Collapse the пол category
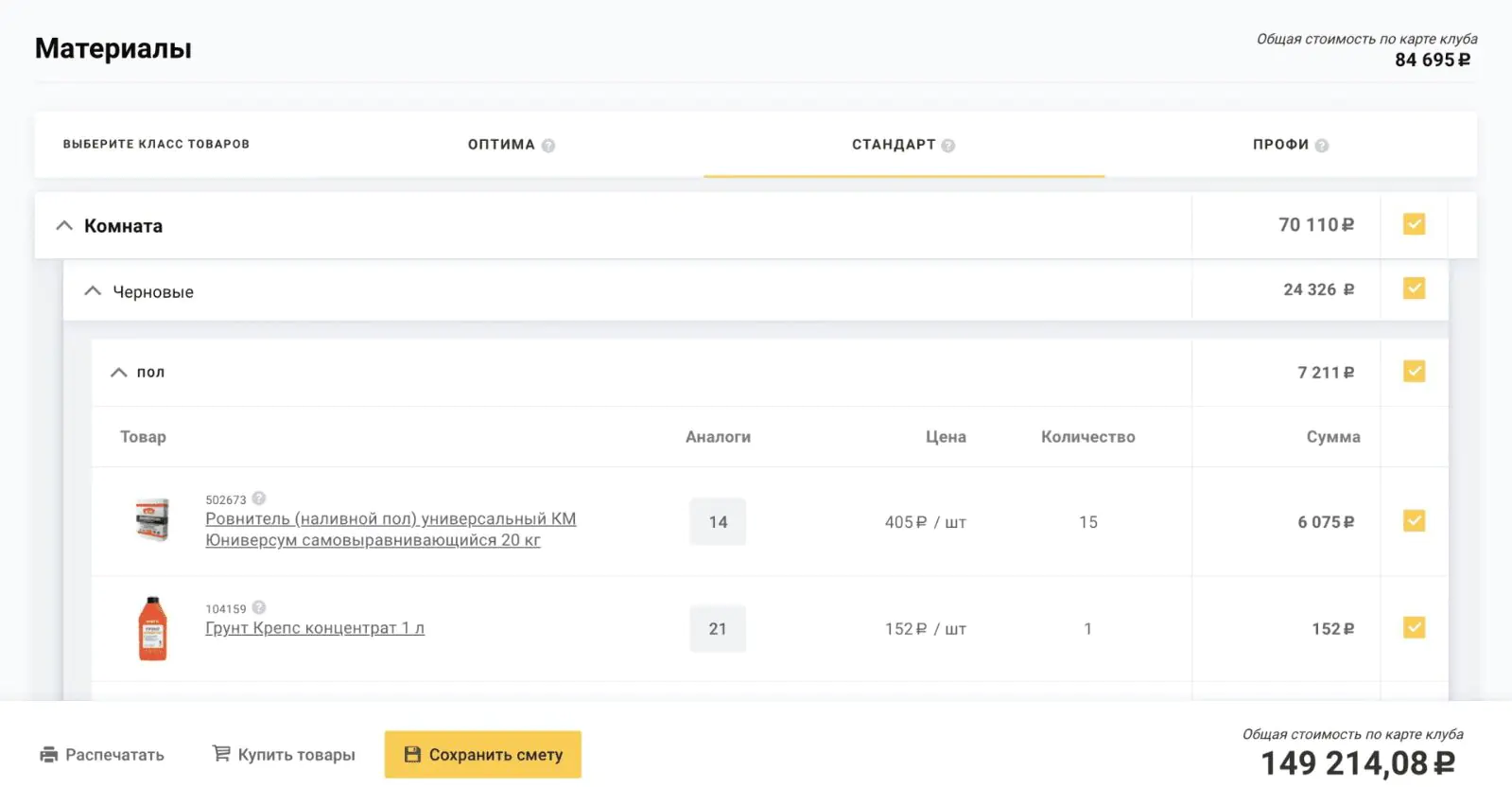The height and width of the screenshot is (805, 1512). click(x=118, y=373)
